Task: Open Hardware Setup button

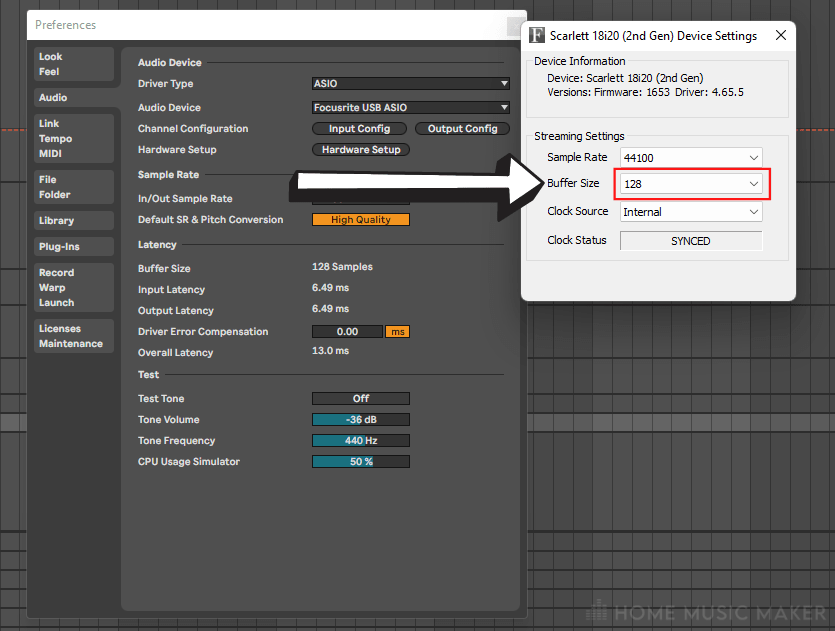Action: (x=361, y=150)
